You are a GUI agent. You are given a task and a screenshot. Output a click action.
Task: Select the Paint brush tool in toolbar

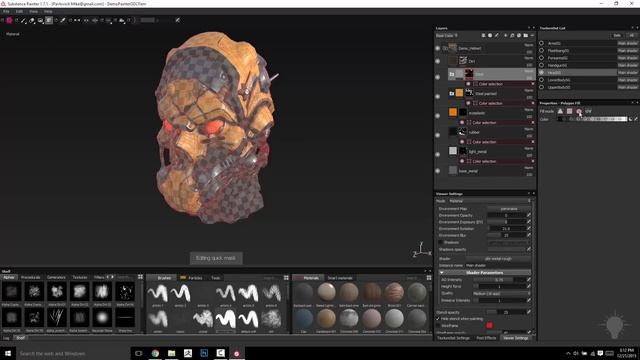tap(23, 20)
